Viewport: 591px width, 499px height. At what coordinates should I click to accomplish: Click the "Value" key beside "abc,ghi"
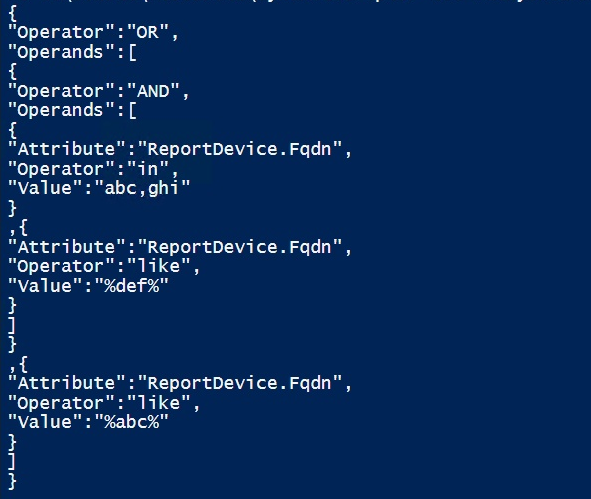click(x=44, y=188)
